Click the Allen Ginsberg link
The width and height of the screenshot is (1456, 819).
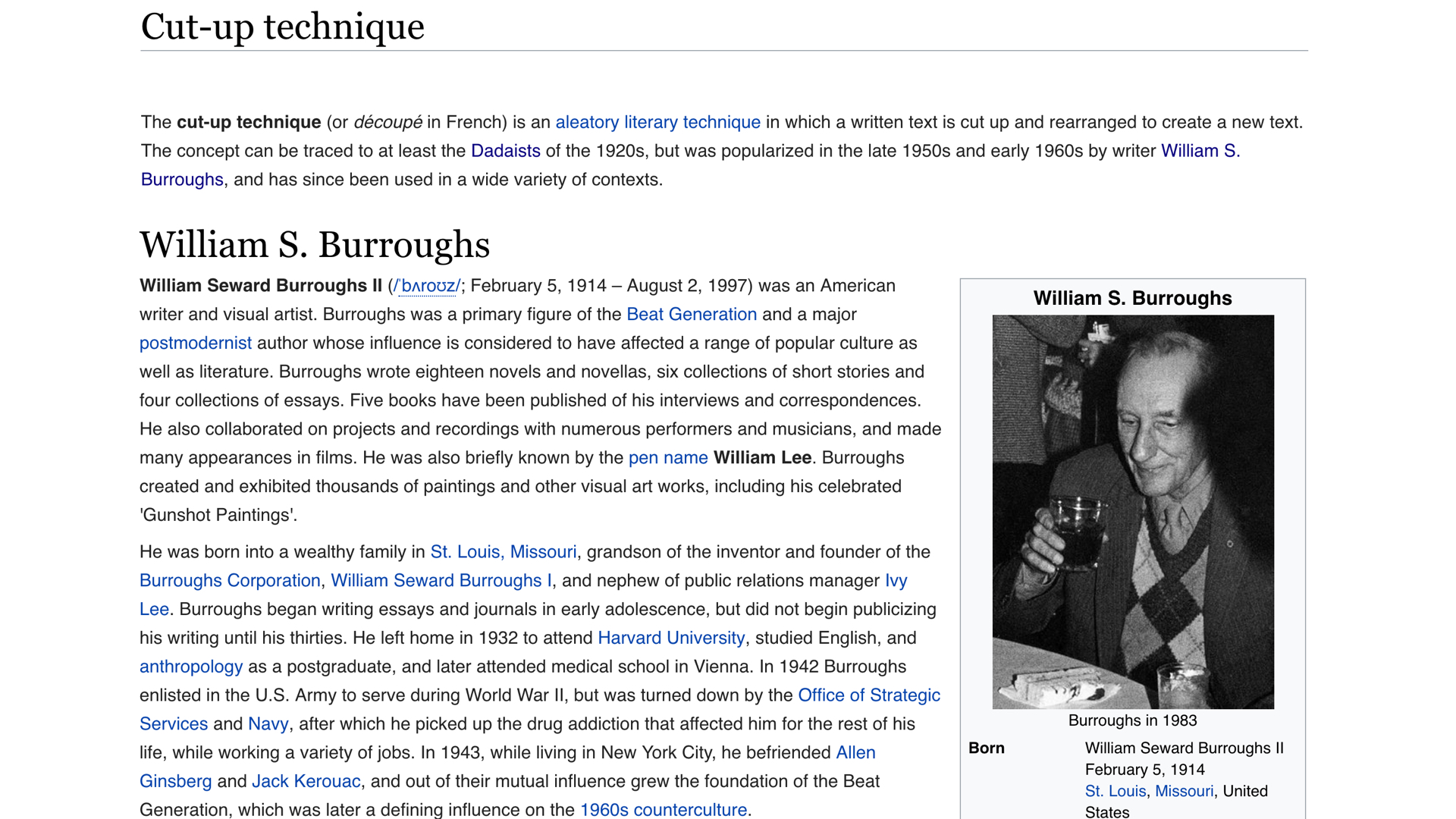pos(855,753)
